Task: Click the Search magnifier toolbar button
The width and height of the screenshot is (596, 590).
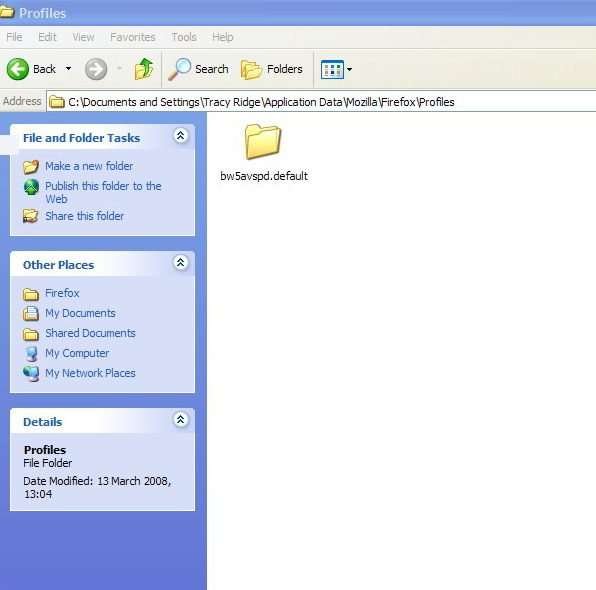Action: [198, 69]
